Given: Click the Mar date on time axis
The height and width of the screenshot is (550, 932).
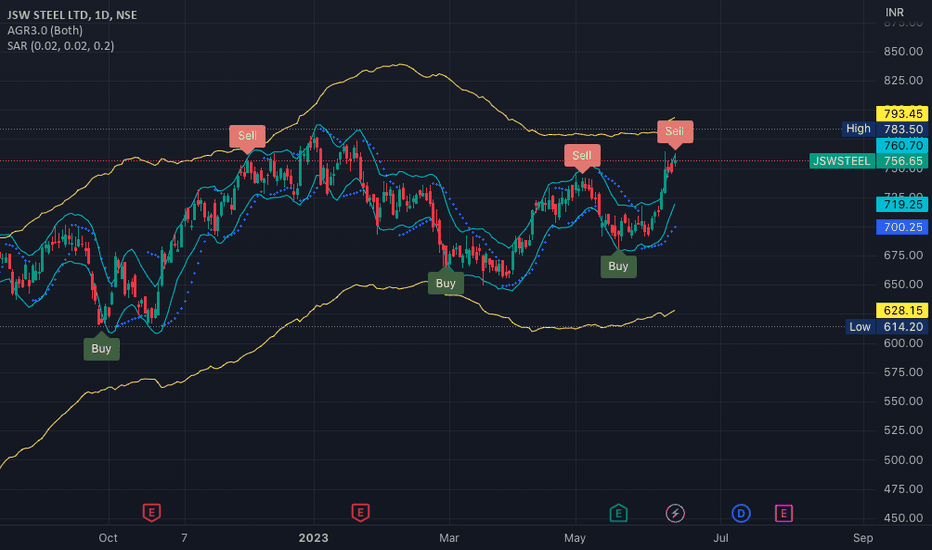Looking at the screenshot, I should [449, 538].
